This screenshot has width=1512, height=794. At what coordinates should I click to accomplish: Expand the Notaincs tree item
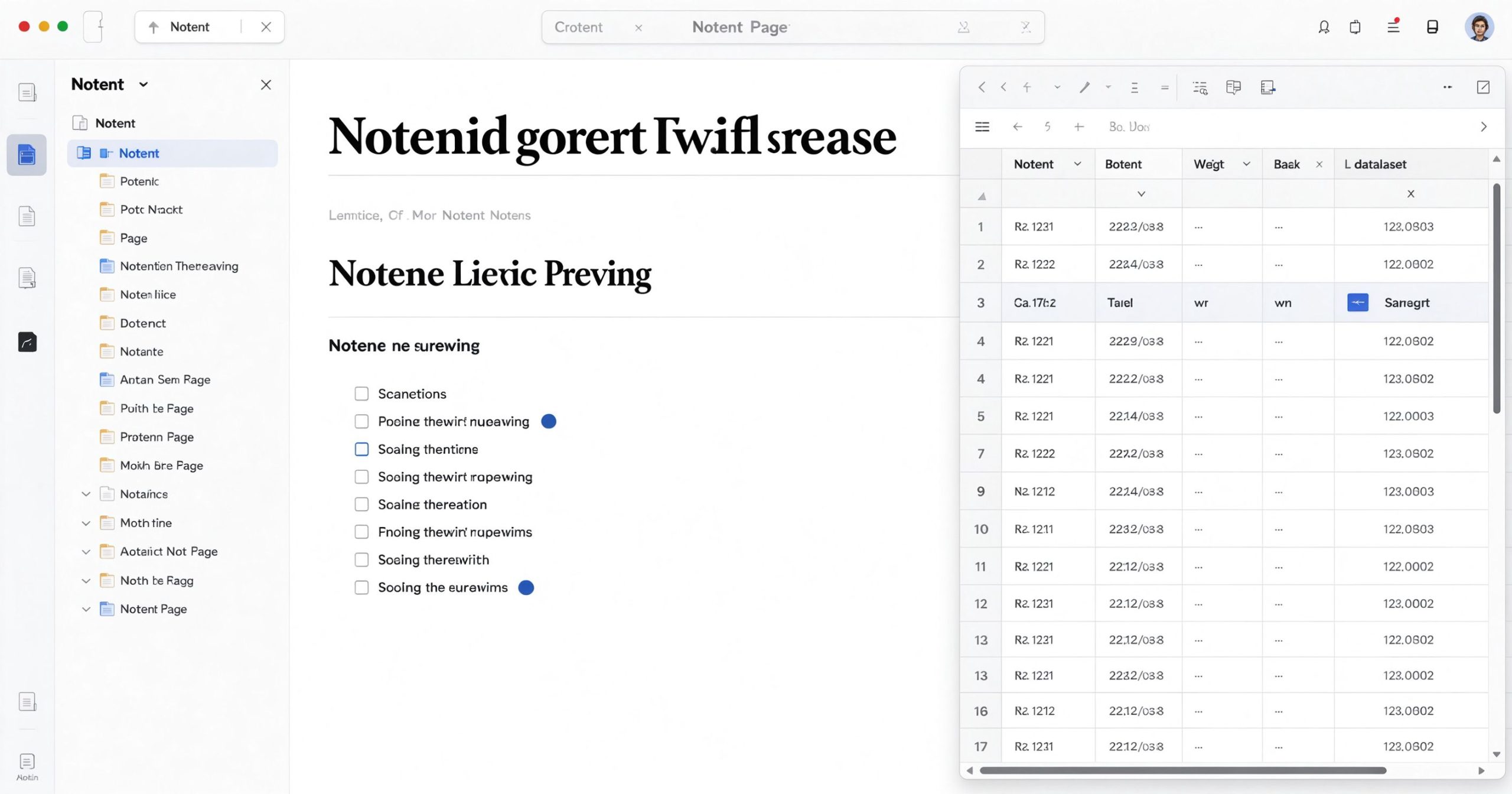pyautogui.click(x=86, y=494)
